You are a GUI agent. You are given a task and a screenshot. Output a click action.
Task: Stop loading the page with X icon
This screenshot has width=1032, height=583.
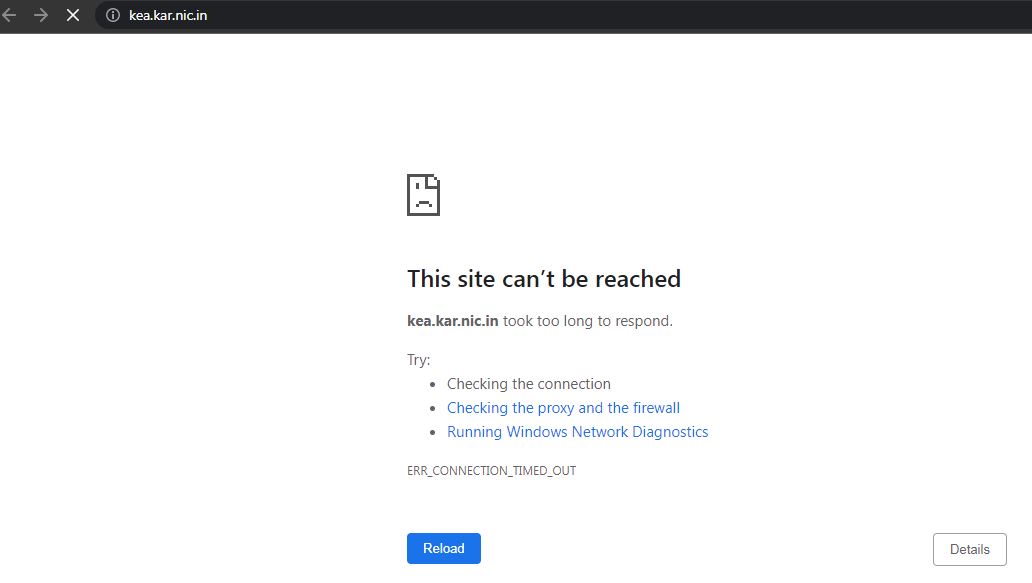coord(73,15)
